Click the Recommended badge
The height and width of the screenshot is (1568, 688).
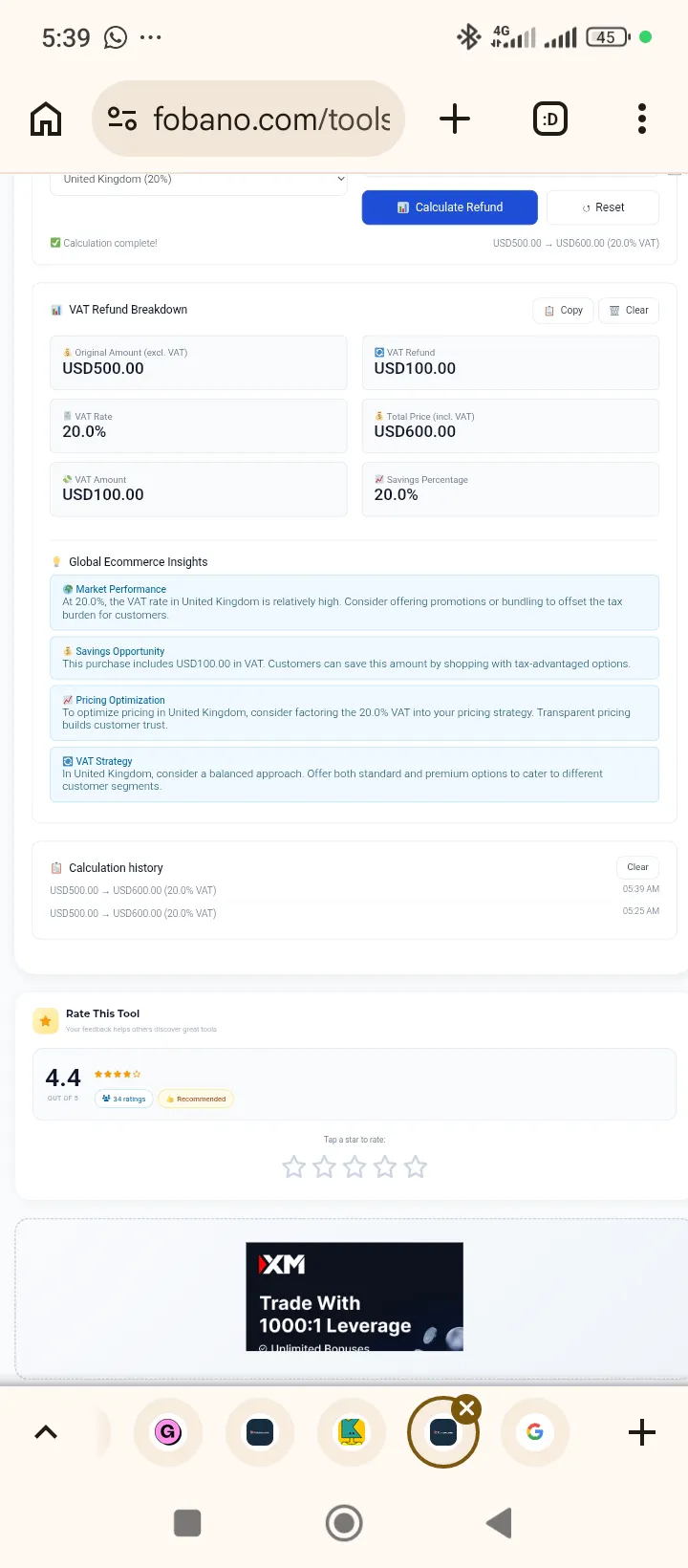(196, 1099)
